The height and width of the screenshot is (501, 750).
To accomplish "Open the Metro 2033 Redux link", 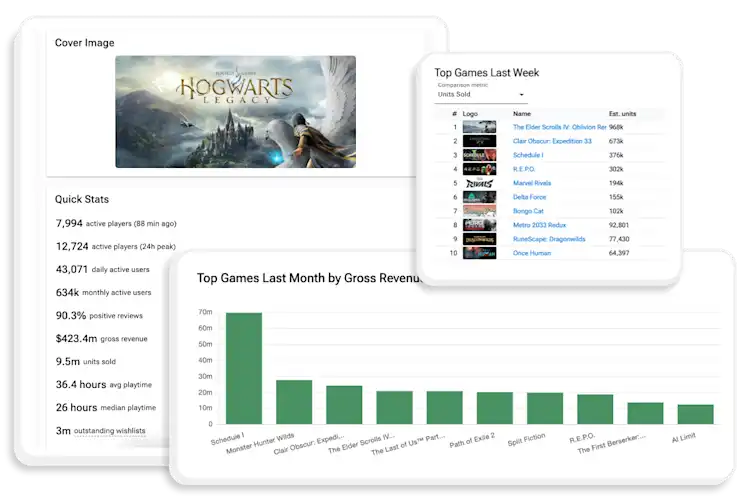I will point(539,225).
